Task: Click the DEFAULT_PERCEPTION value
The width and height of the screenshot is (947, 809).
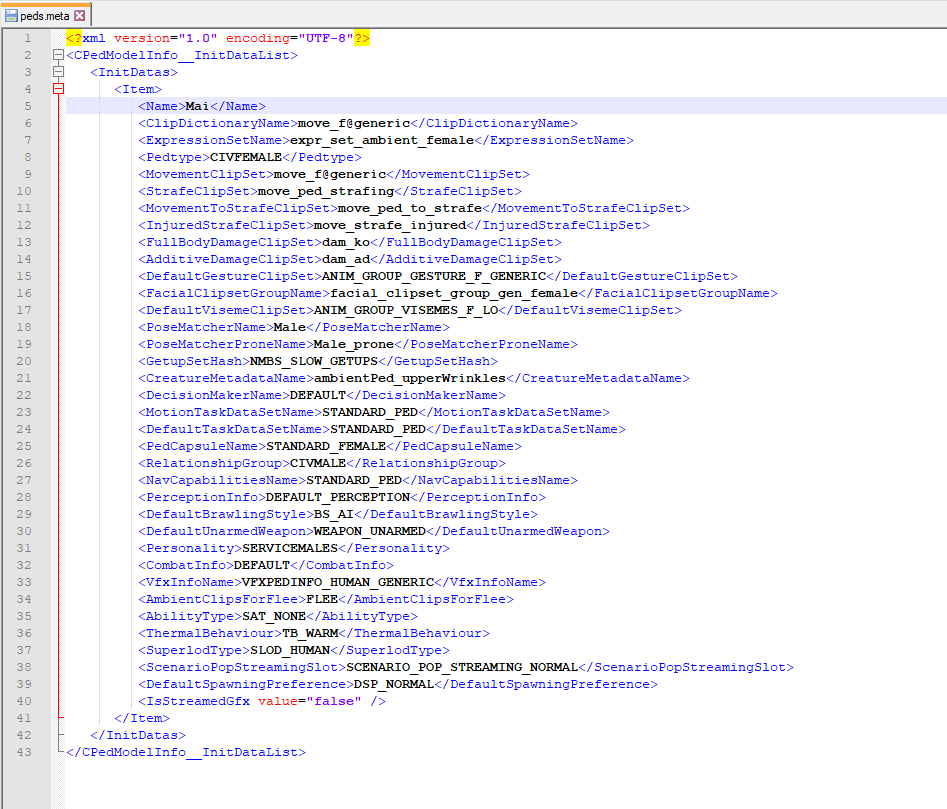Action: pyautogui.click(x=338, y=497)
